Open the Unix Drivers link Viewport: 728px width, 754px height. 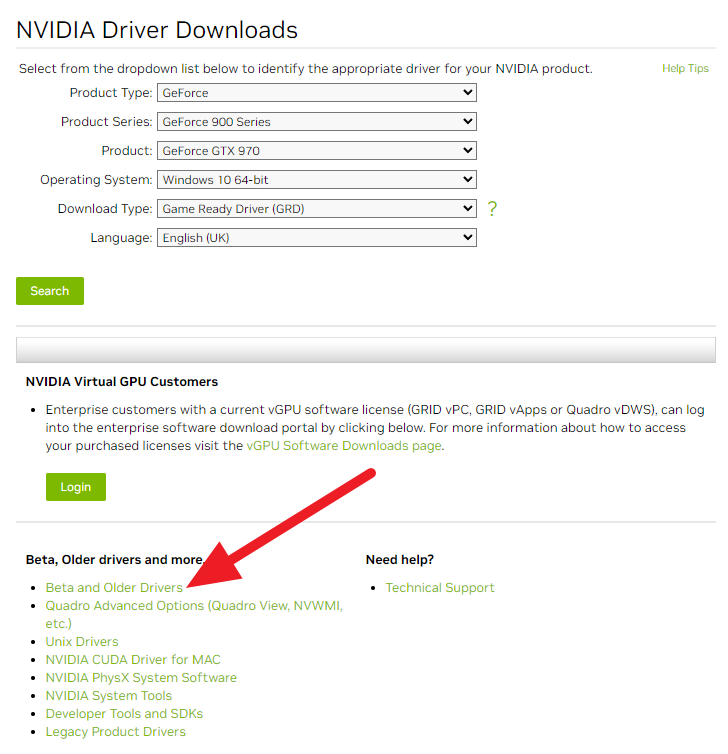point(82,641)
